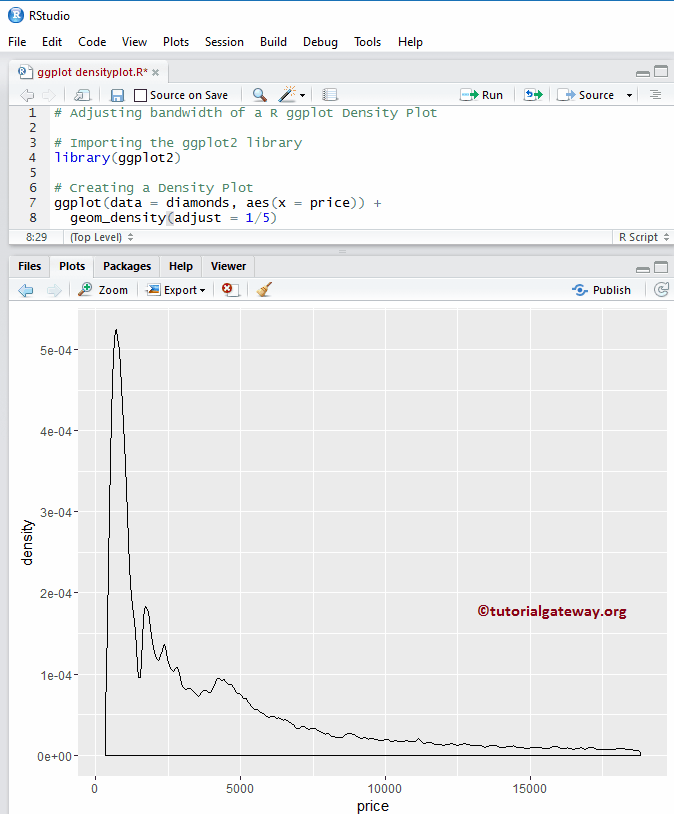Clear all plots with broom icon
The image size is (674, 814).
(264, 289)
